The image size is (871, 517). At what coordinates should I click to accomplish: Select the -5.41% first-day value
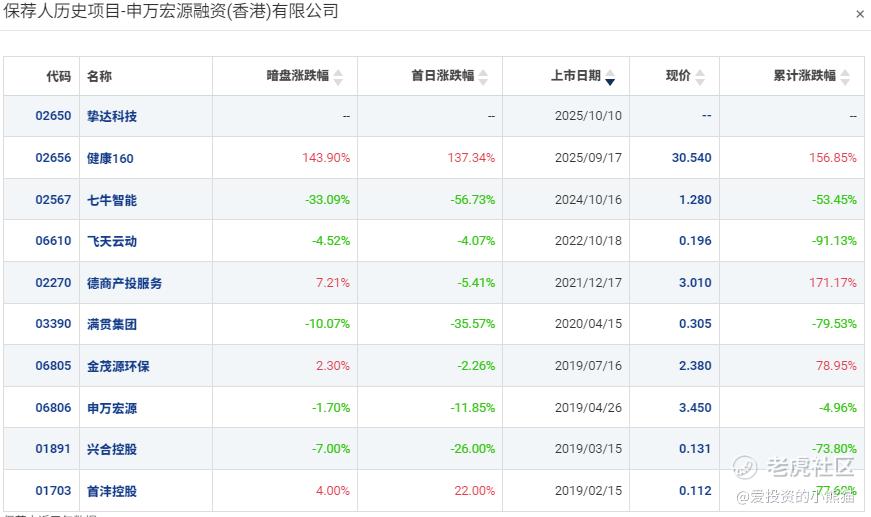[476, 283]
